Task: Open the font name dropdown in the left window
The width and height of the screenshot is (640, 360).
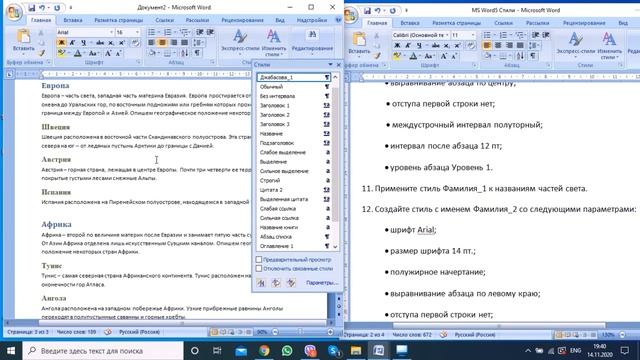Action: [111, 32]
